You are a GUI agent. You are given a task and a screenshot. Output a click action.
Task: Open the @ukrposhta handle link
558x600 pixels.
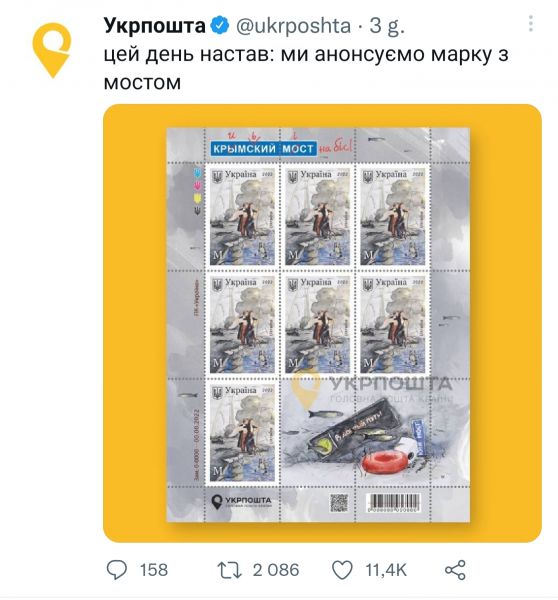click(x=293, y=26)
